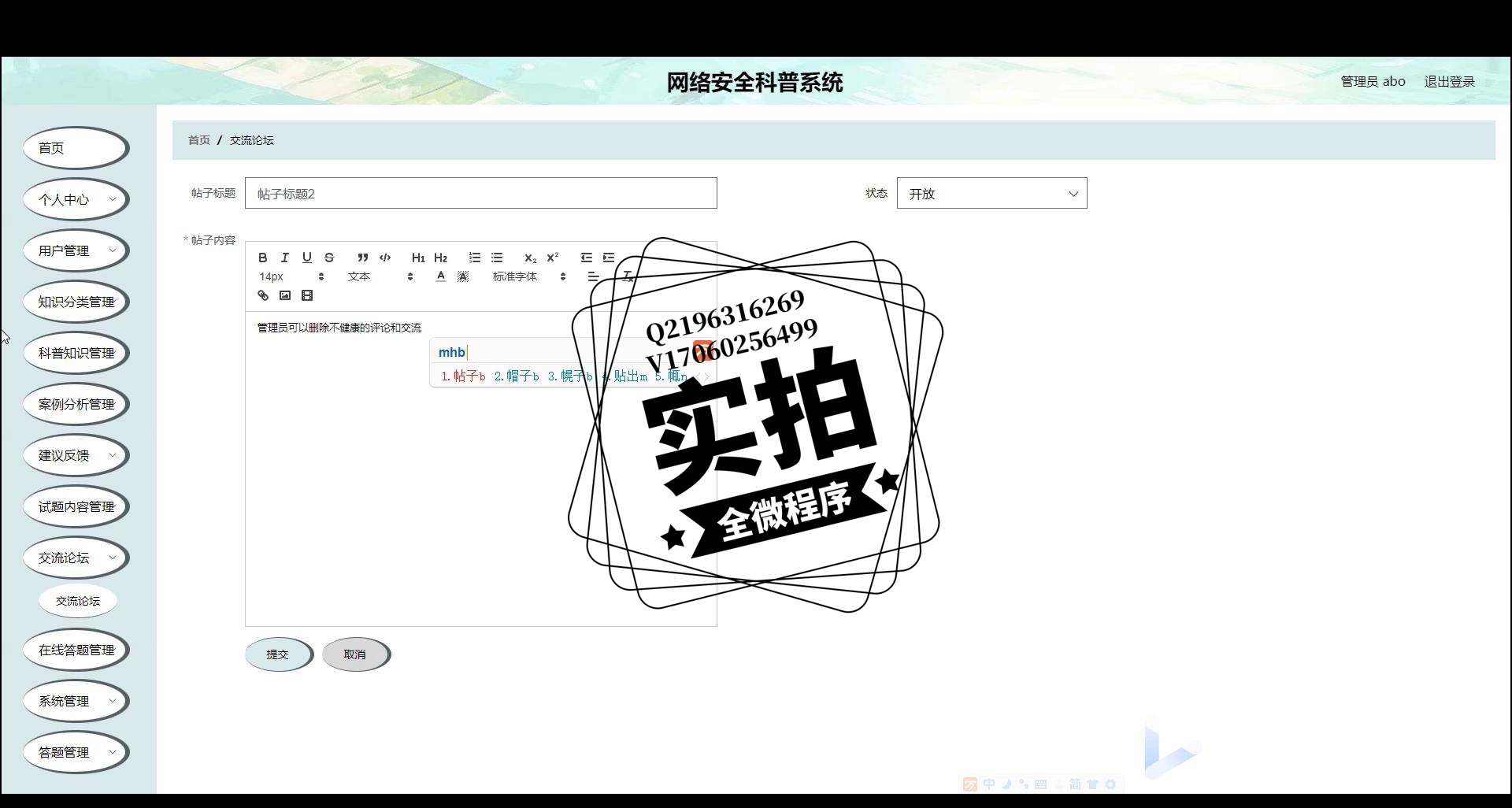Expand the 个人中心 menu chevron

click(x=113, y=199)
